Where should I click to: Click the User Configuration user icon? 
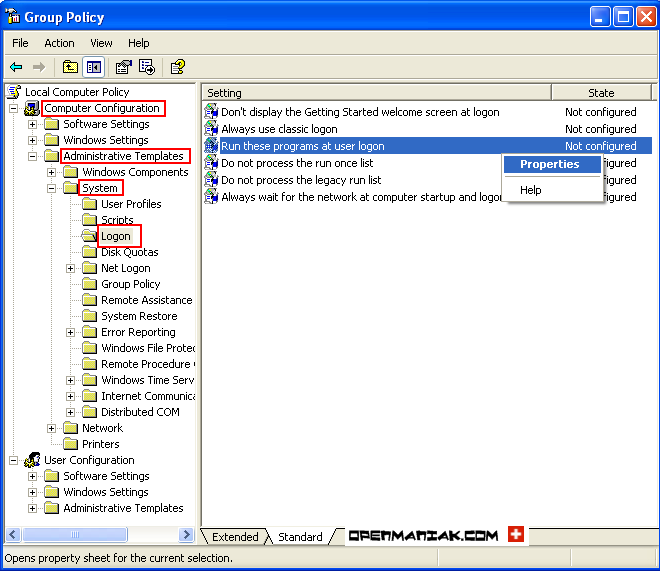point(32,460)
